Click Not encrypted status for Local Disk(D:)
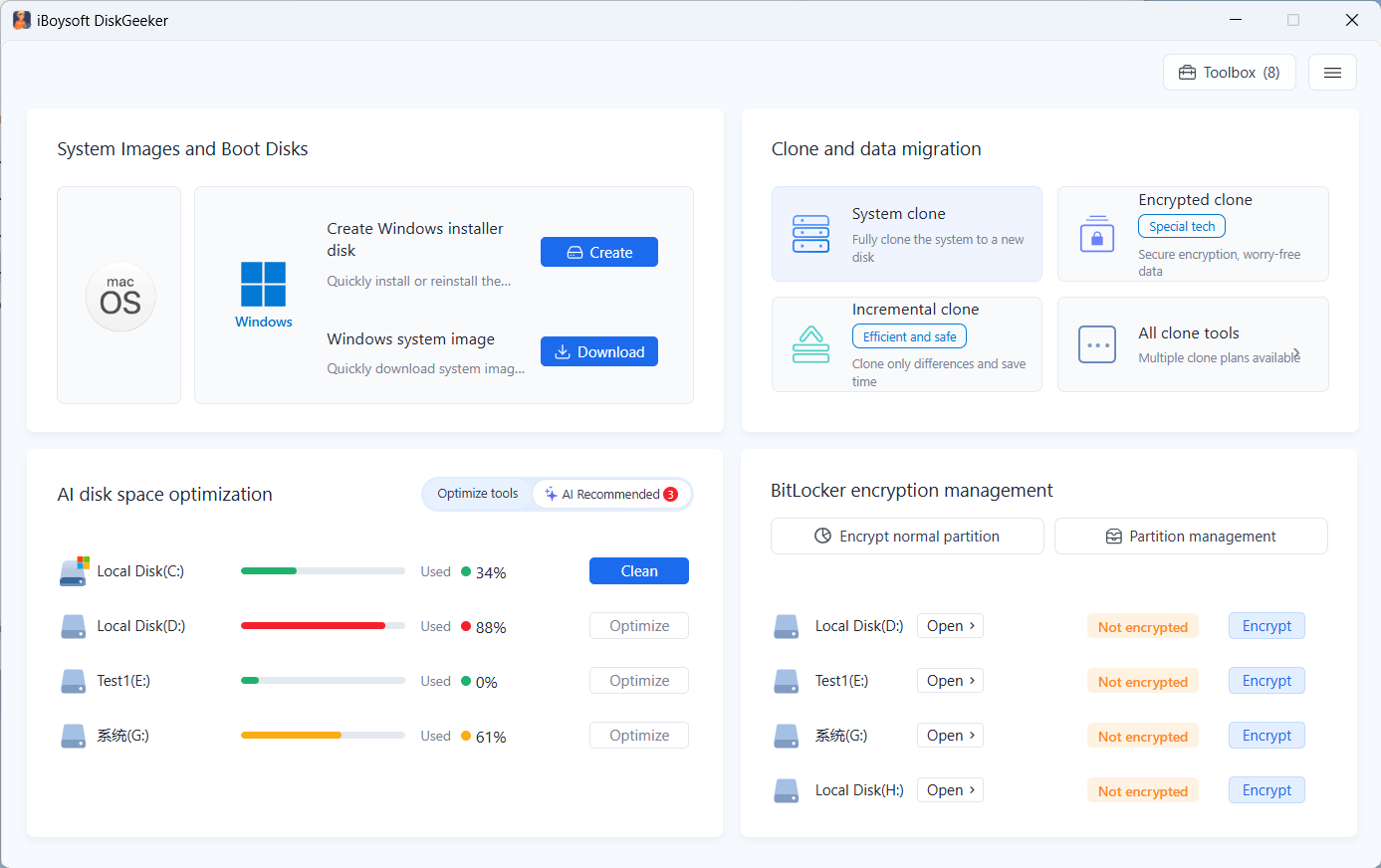The width and height of the screenshot is (1381, 868). [1143, 627]
